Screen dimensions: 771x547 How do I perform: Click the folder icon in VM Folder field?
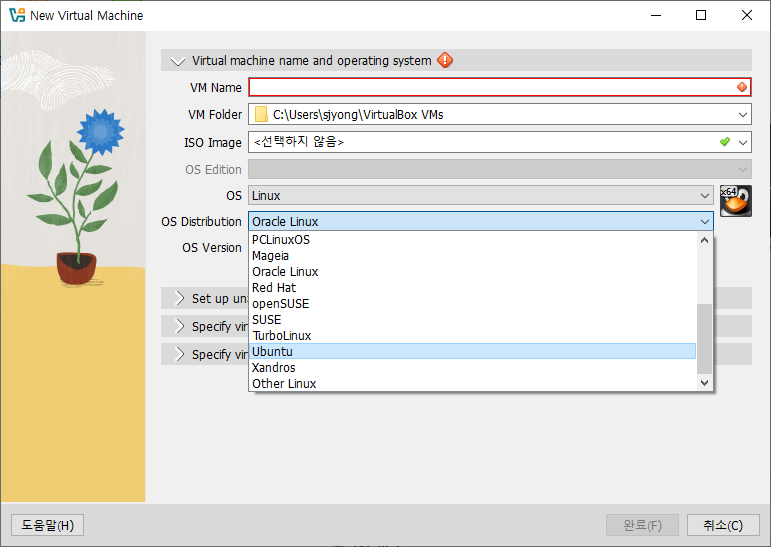click(x=261, y=115)
